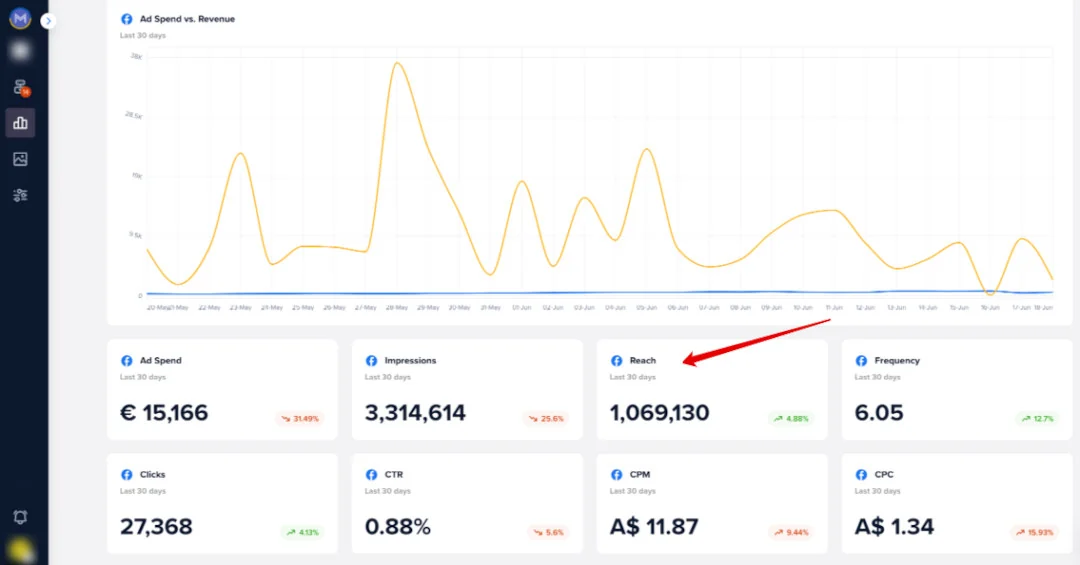
Task: Click the CTR 5.6% change badge
Action: [548, 532]
